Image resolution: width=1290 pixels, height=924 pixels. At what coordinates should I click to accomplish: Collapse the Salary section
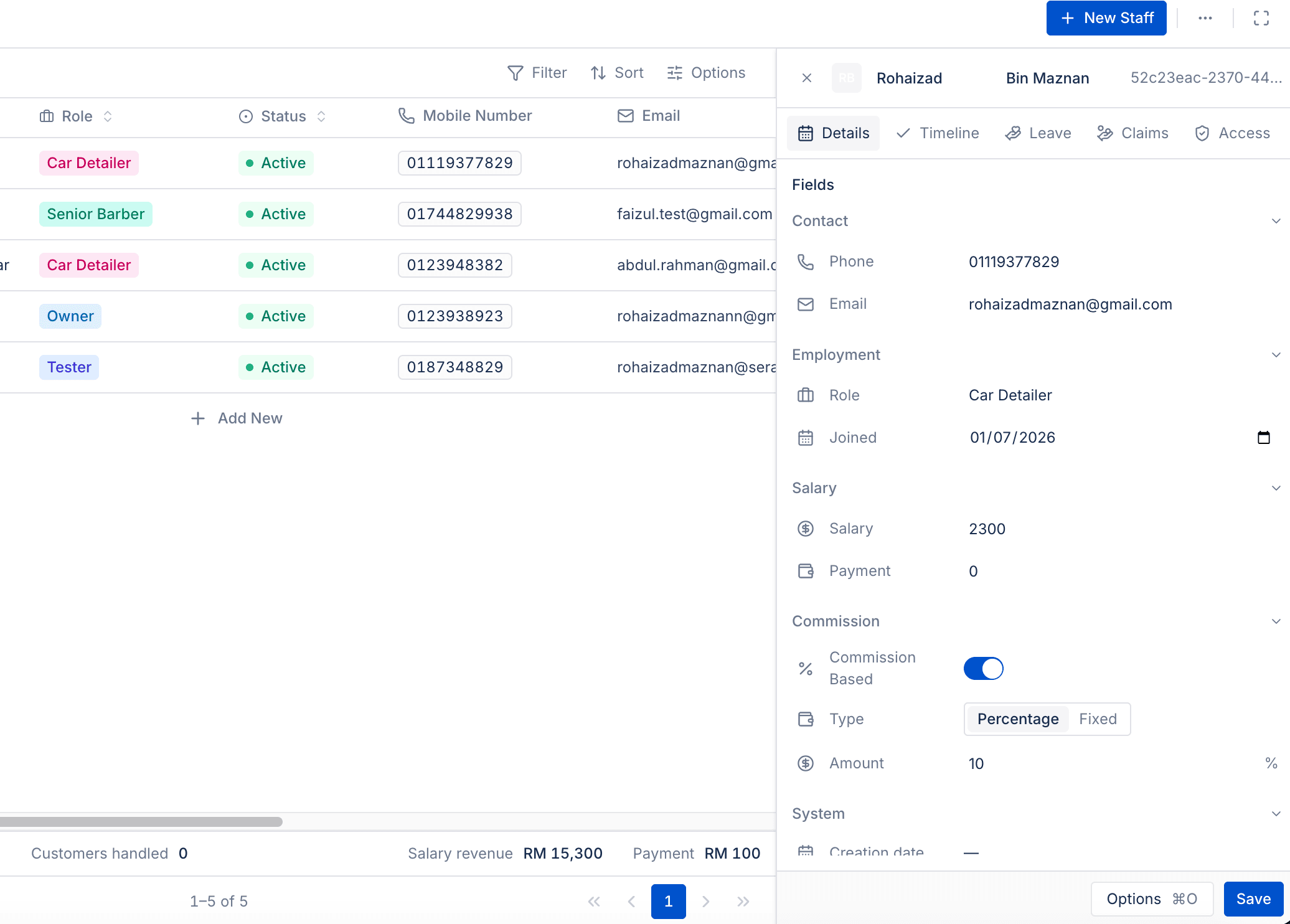[1276, 488]
